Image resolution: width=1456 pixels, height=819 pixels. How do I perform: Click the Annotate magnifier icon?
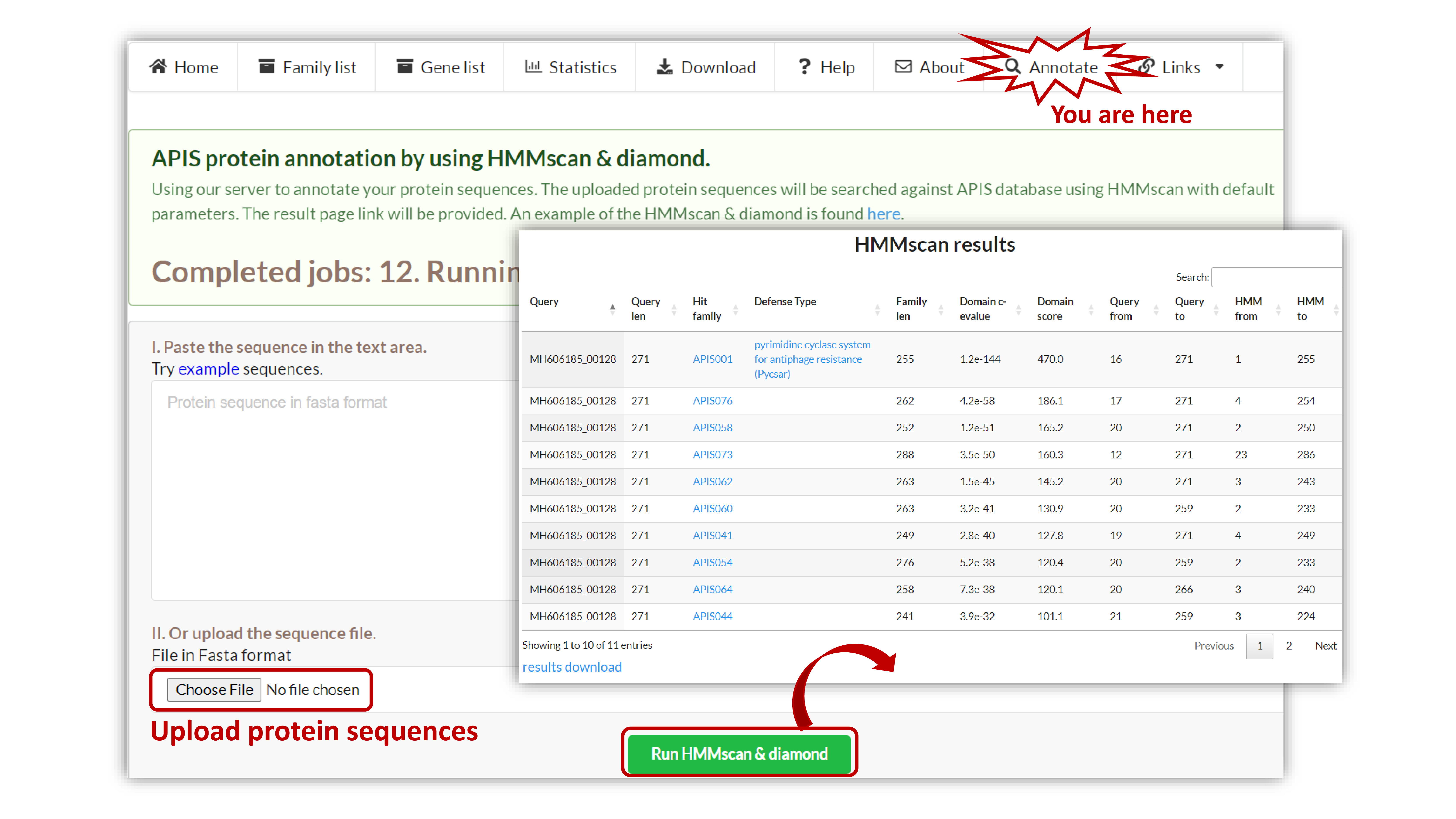[1012, 67]
